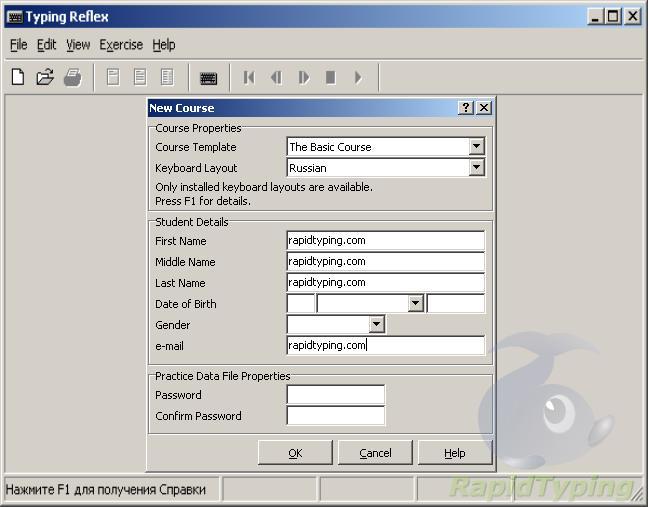This screenshot has width=648, height=507.
Task: Click the status bar F1 help text
Action: [x=106, y=490]
